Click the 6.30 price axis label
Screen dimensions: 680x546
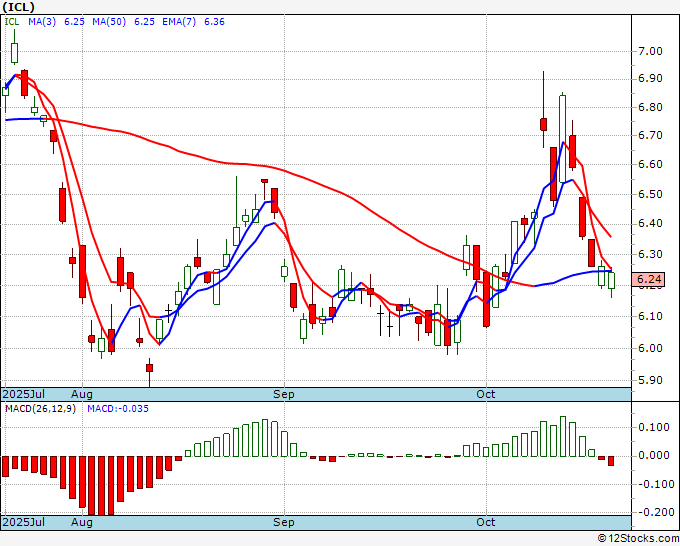pyautogui.click(x=650, y=254)
